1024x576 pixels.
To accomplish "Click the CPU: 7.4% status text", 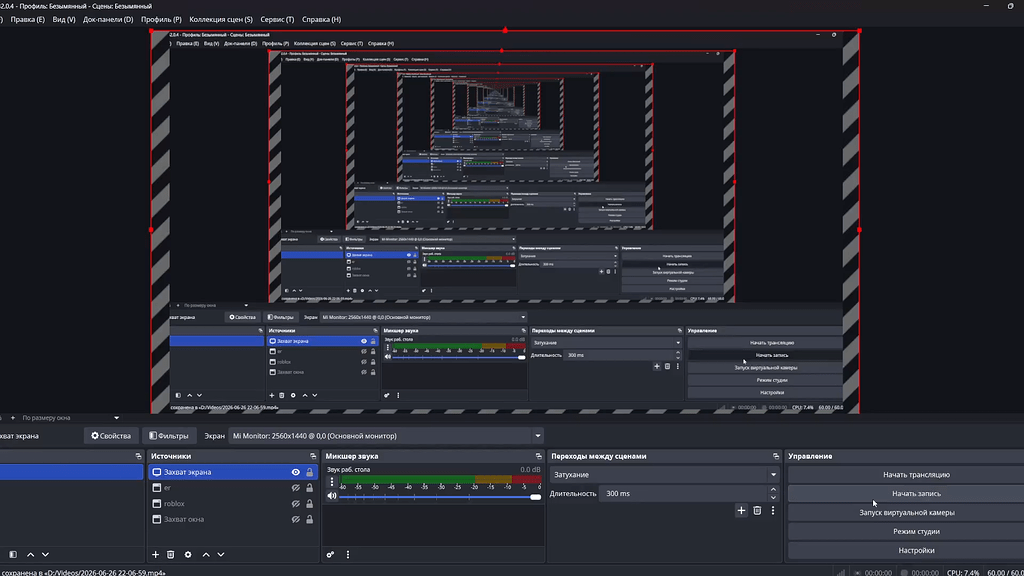I will click(963, 573).
